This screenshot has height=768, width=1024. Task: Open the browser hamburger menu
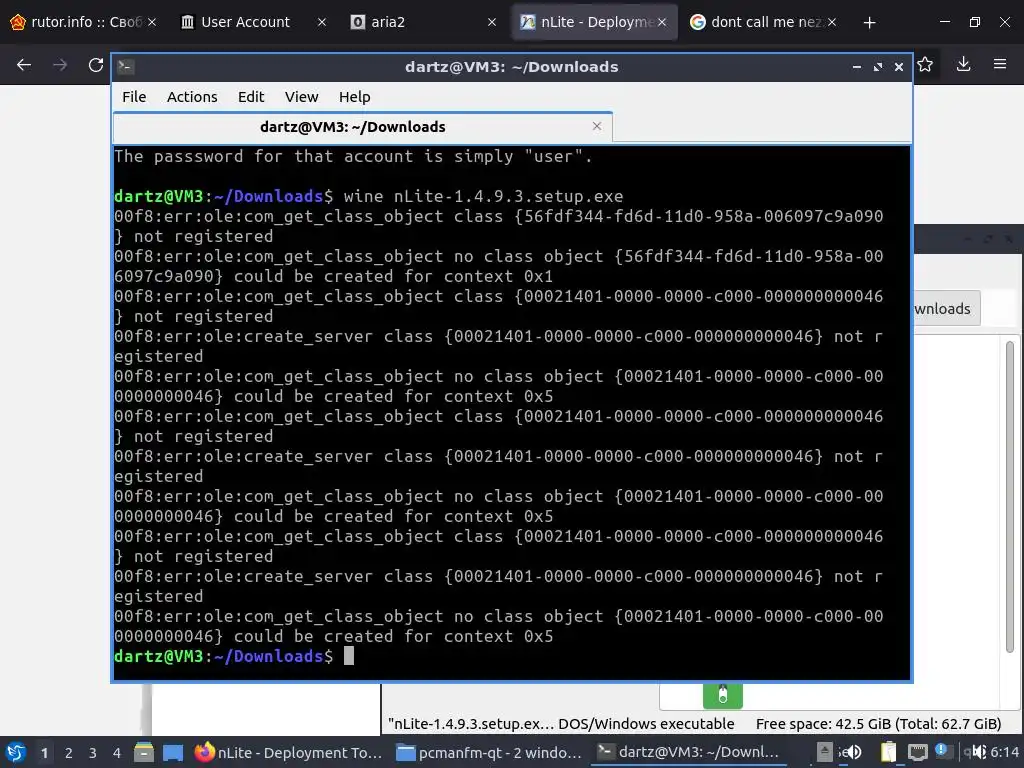coord(1000,65)
